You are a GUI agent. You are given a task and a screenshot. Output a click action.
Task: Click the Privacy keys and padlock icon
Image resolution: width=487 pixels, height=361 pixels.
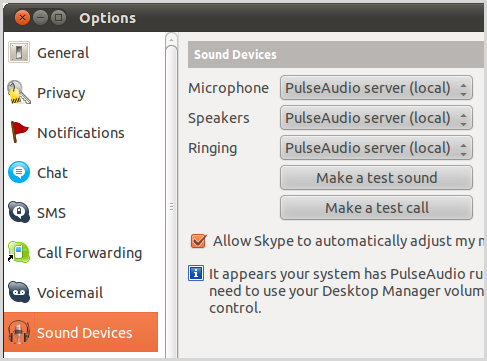point(19,92)
